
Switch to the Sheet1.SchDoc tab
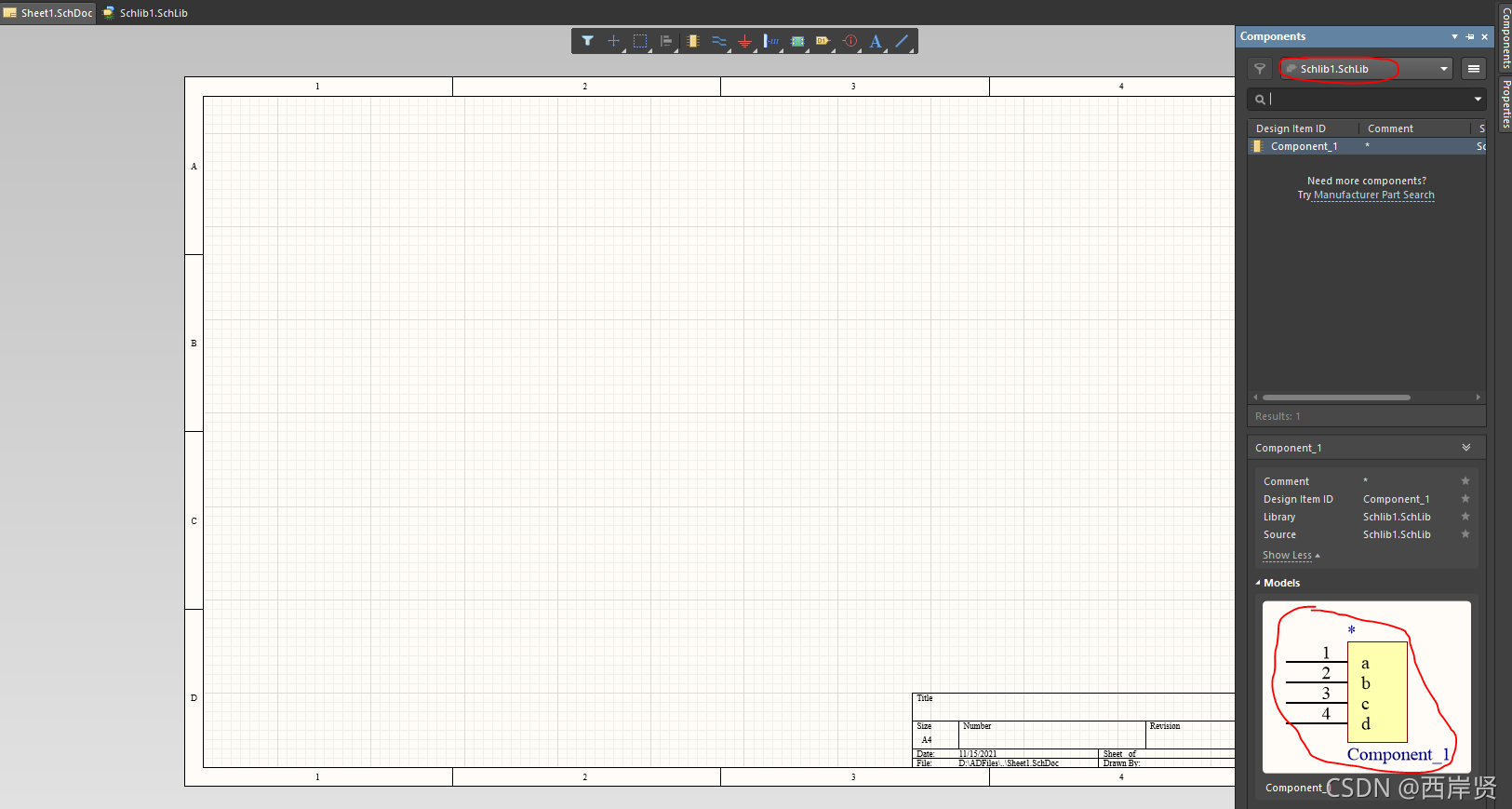click(48, 13)
